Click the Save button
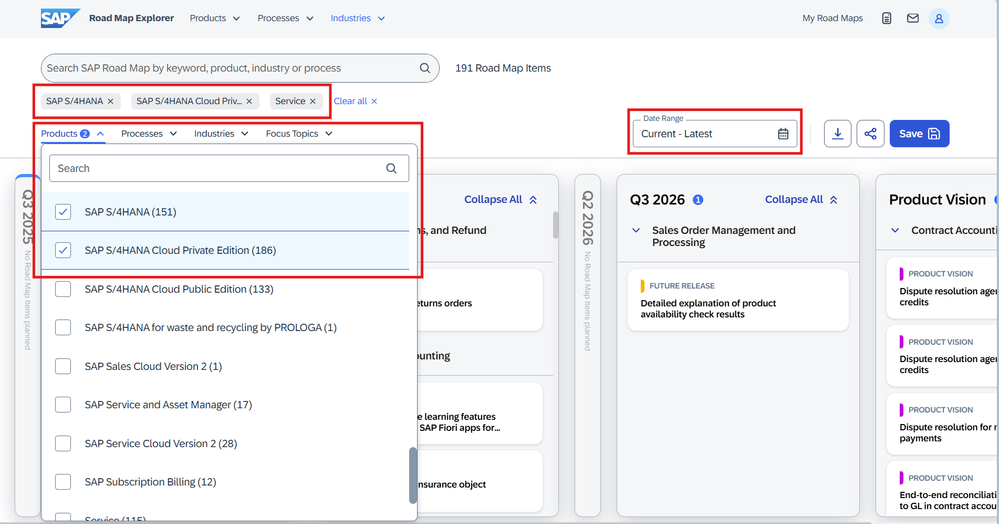Image resolution: width=999 pixels, height=524 pixels. tap(919, 134)
